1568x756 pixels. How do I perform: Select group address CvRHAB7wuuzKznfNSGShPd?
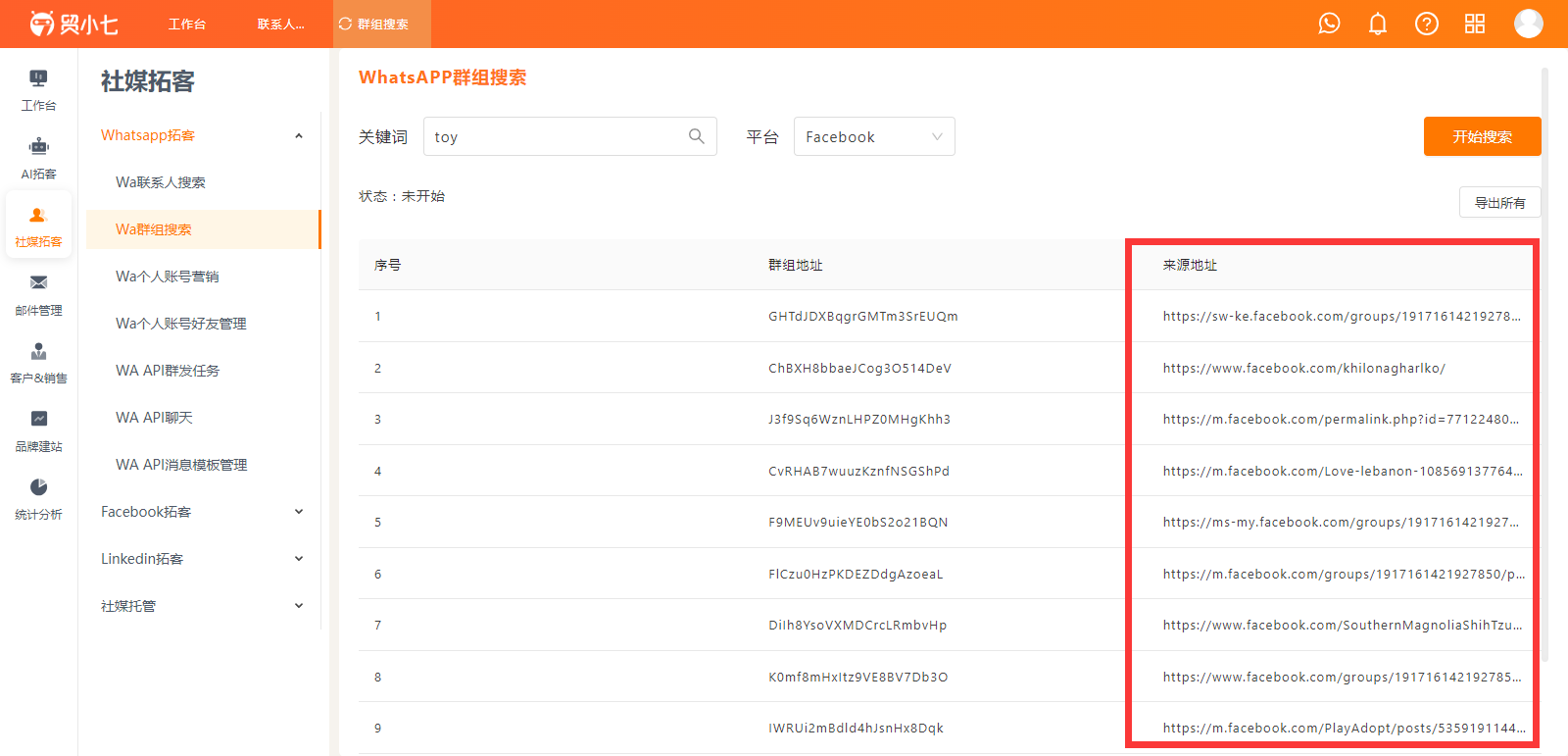click(858, 471)
